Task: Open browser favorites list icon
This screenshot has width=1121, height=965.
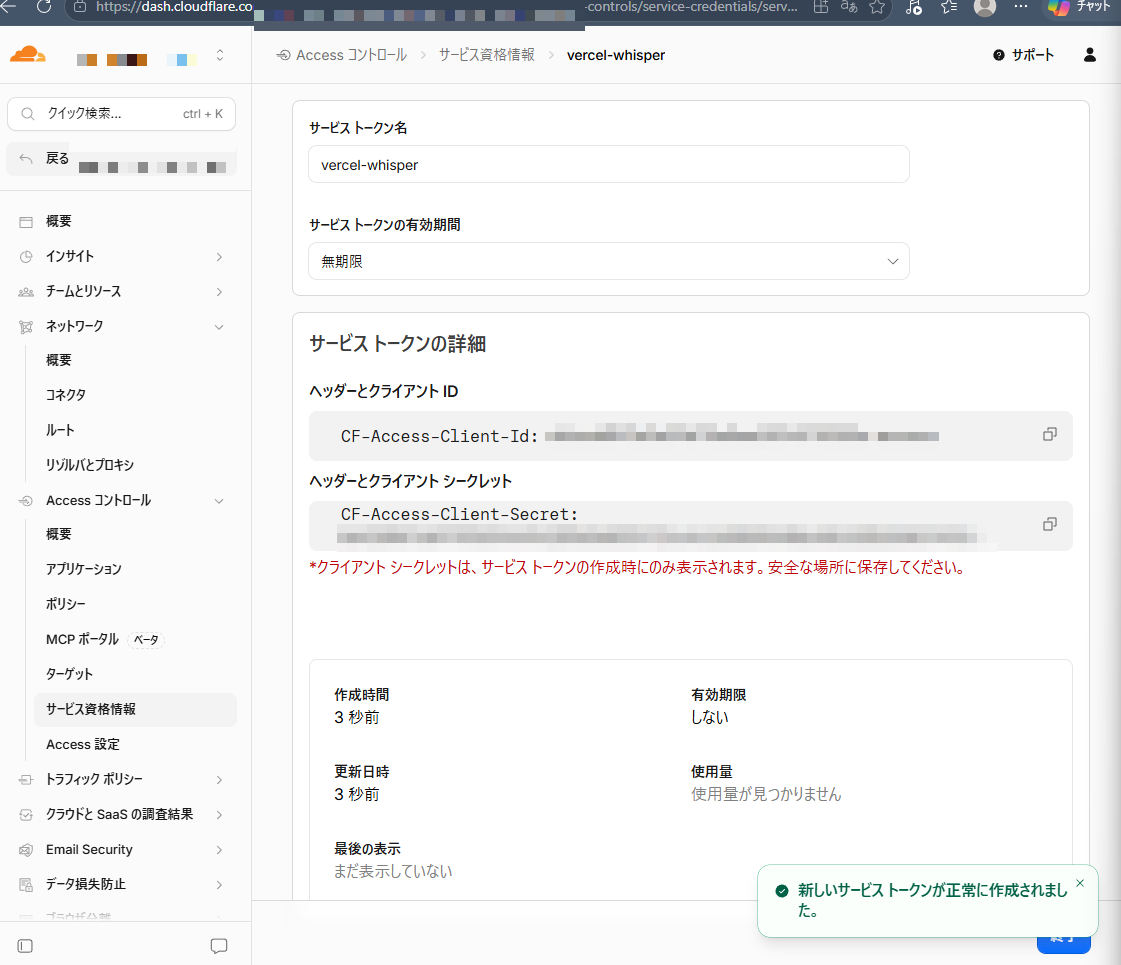Action: click(949, 7)
